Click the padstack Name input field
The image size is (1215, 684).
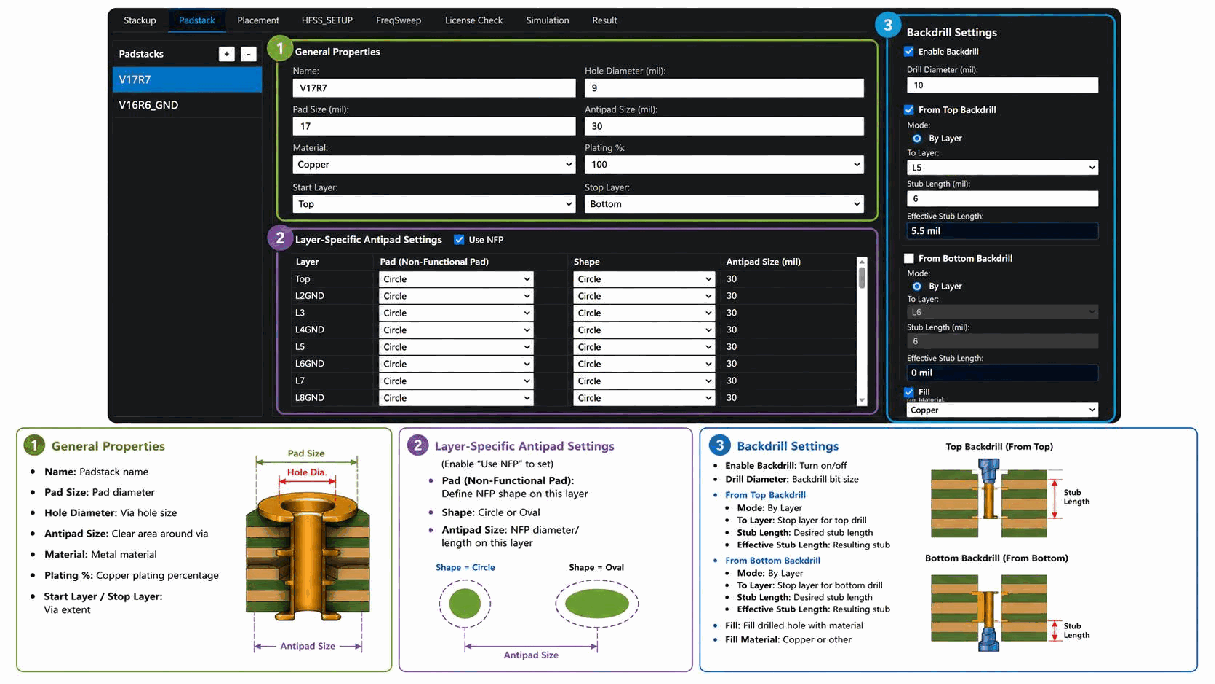click(434, 88)
